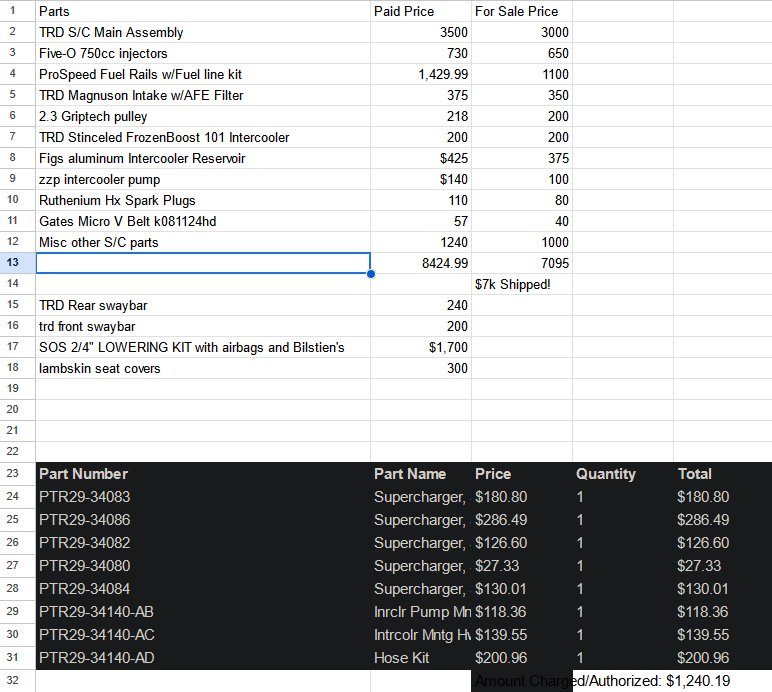The height and width of the screenshot is (692, 772).
Task: Select the 'SOS 2/4" LOWERING KIT' cell
Action: pos(203,347)
